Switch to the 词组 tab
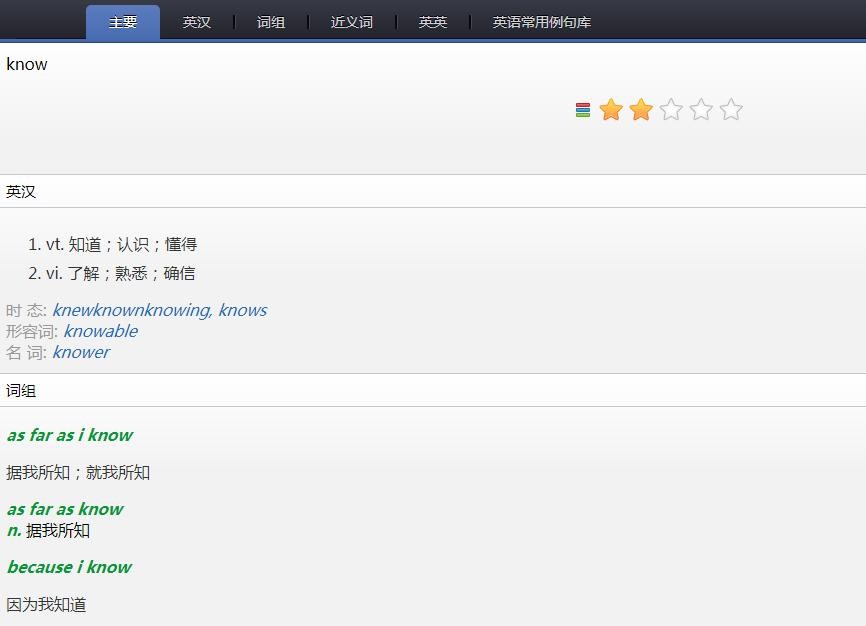Screen dimensions: 866x626 click(x=271, y=22)
